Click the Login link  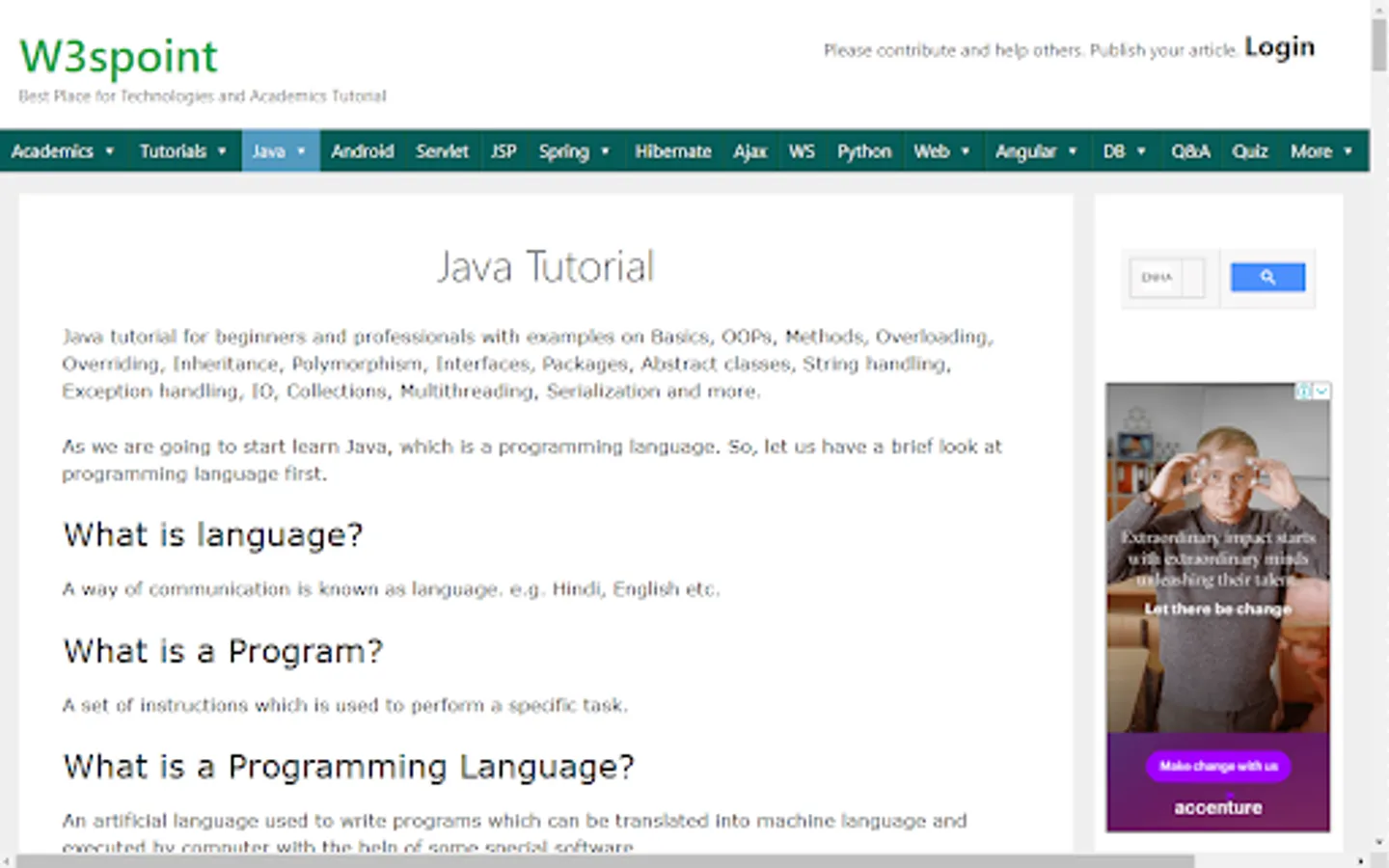click(x=1279, y=47)
